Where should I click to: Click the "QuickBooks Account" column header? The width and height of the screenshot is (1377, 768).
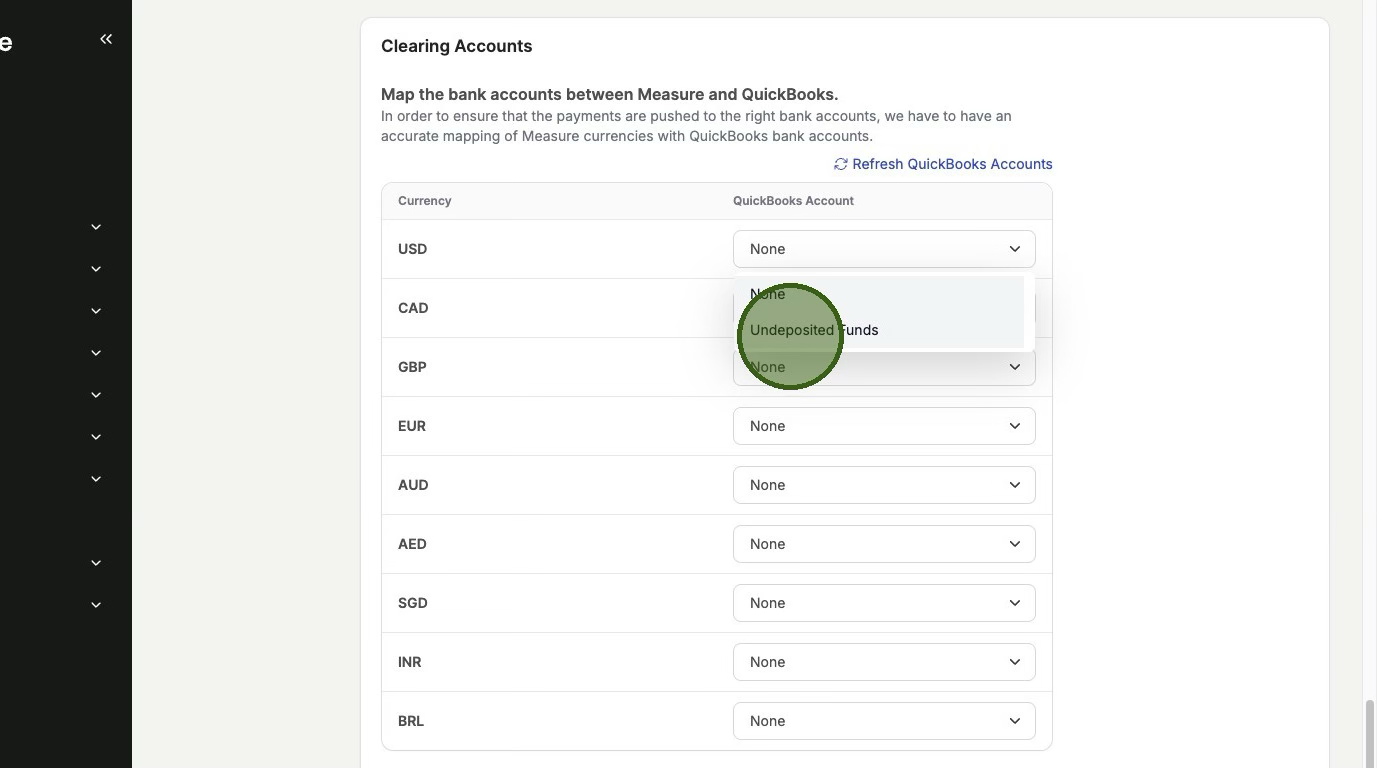point(793,201)
